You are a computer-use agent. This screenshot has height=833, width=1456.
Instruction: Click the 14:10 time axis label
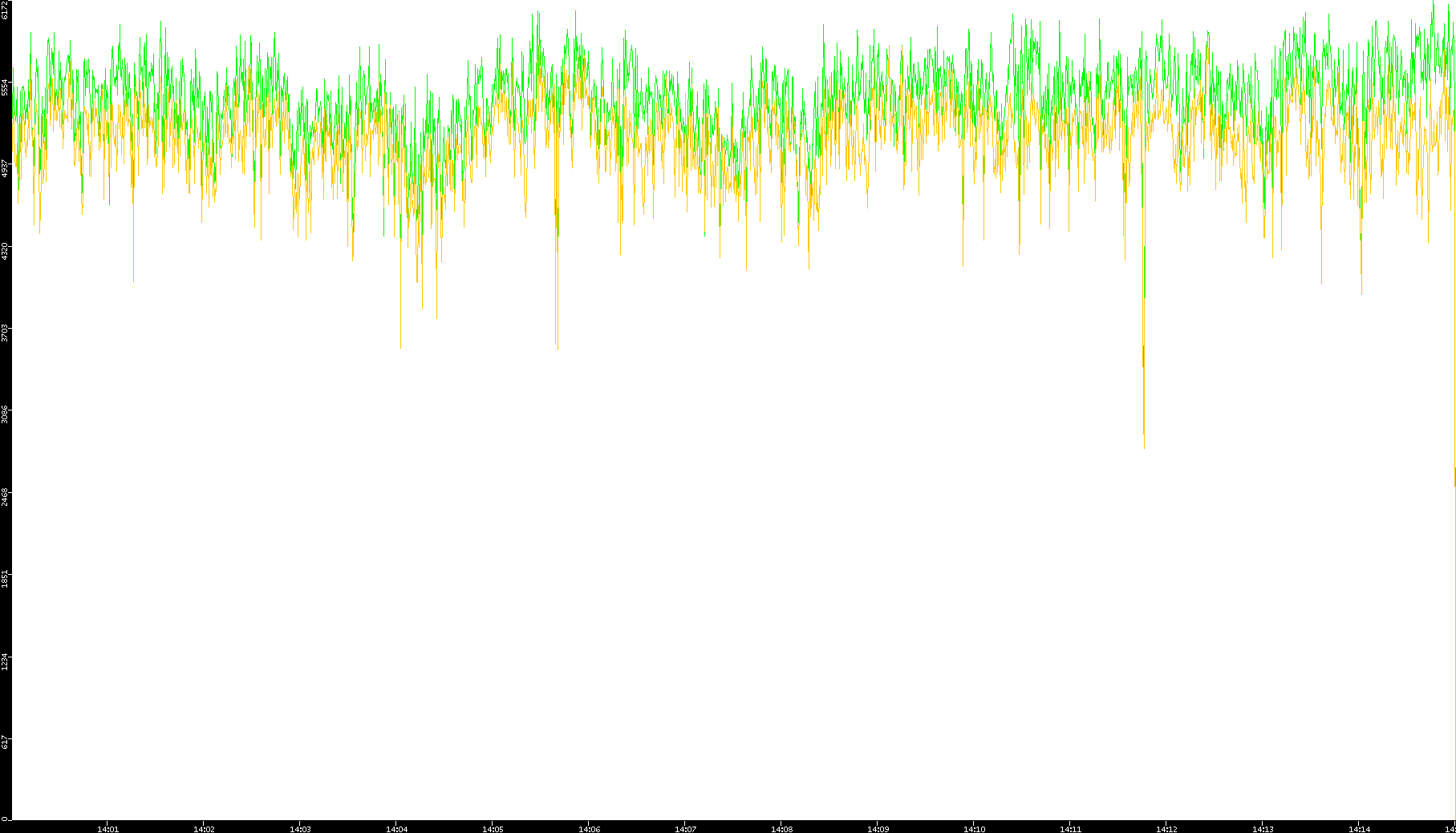tap(974, 829)
